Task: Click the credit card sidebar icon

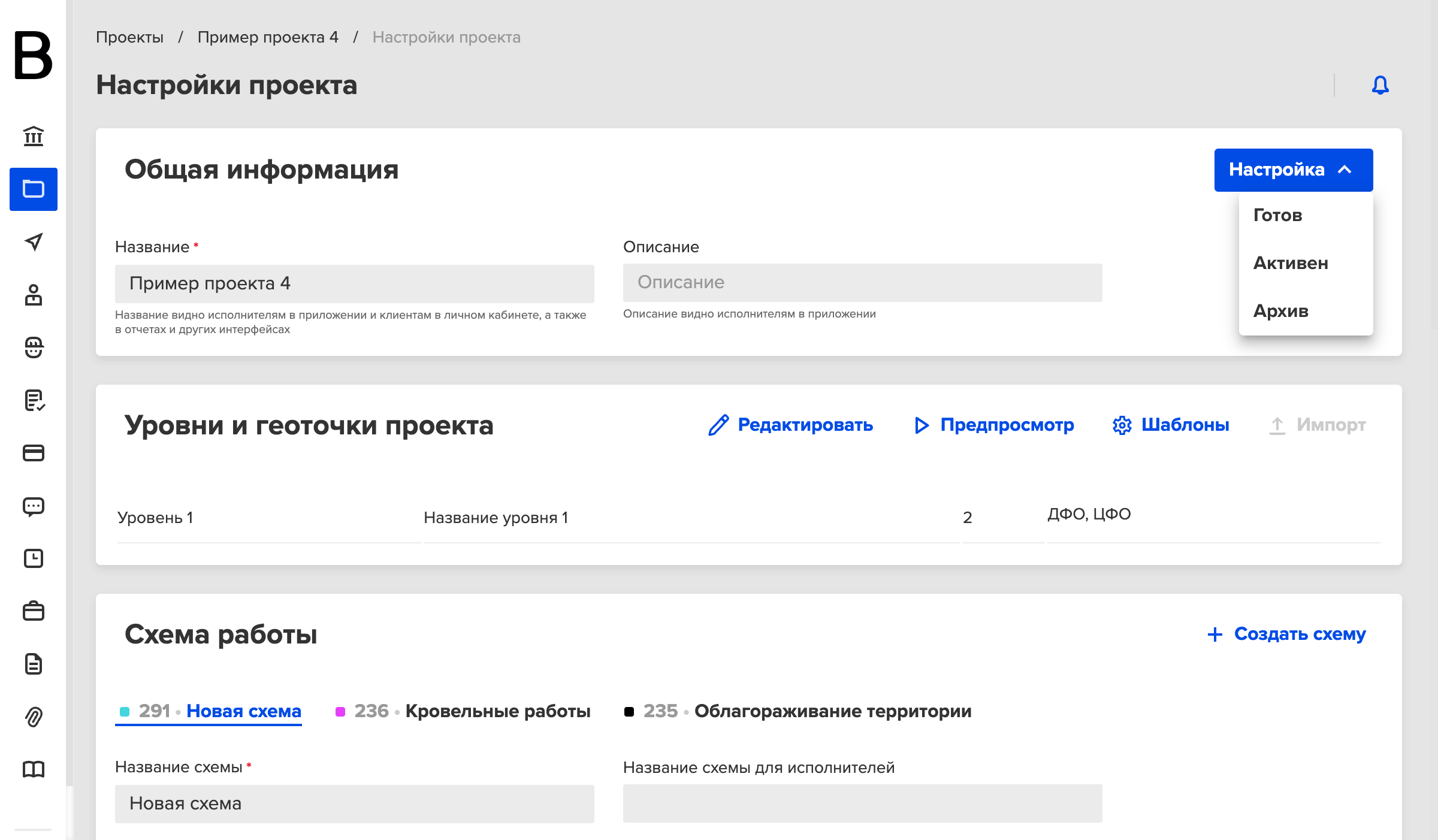Action: [34, 453]
